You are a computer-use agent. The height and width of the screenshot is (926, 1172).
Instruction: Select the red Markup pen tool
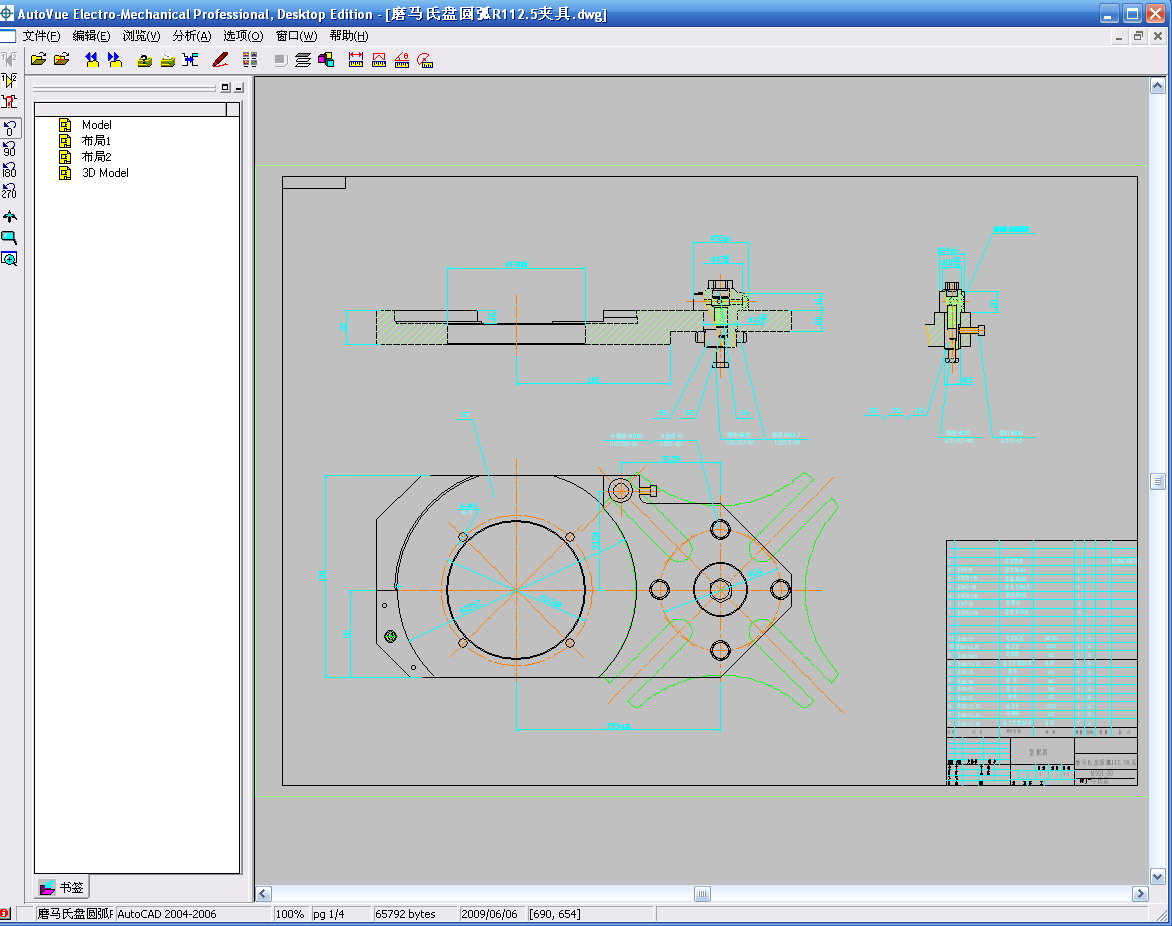(221, 59)
